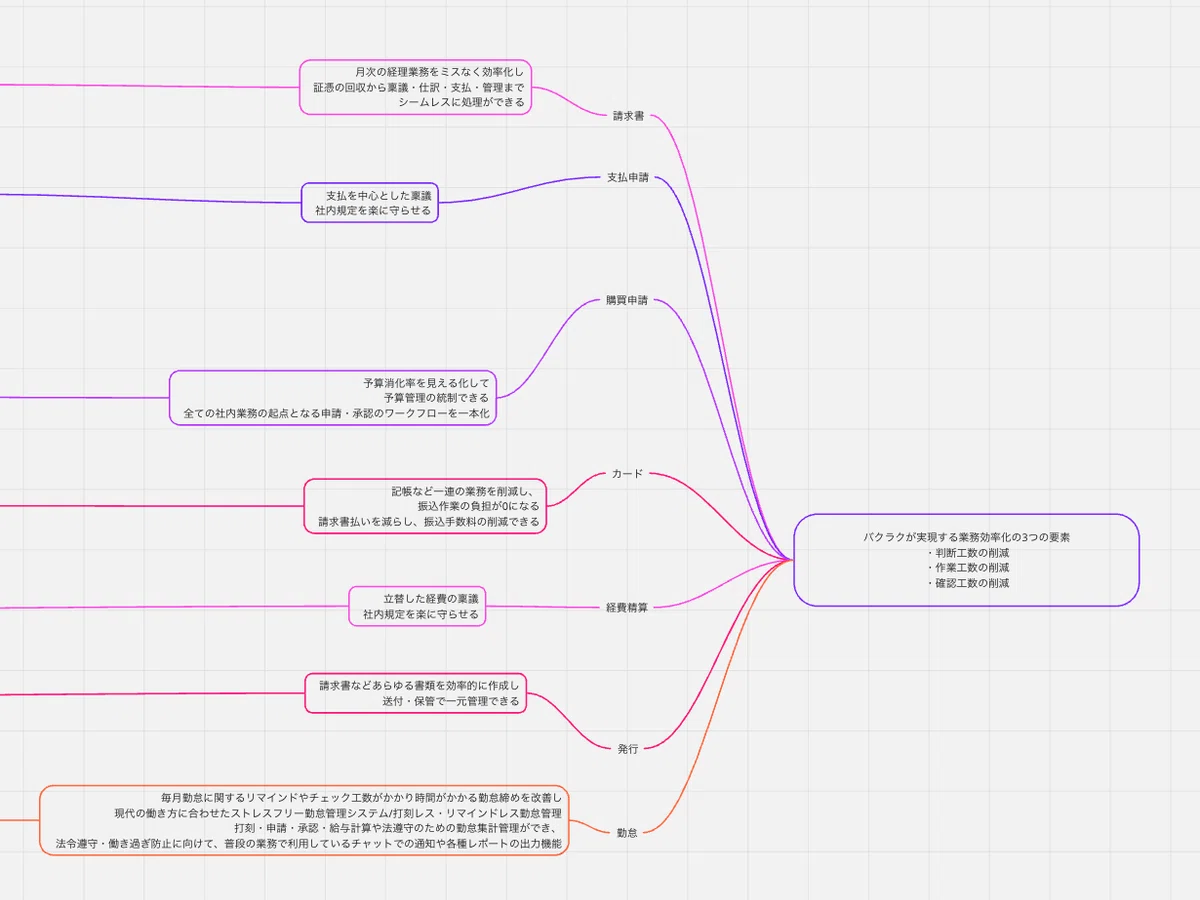The image size is (1200, 900).
Task: Click the 毎月勤怠に関するリマインド note box
Action: coord(304,820)
